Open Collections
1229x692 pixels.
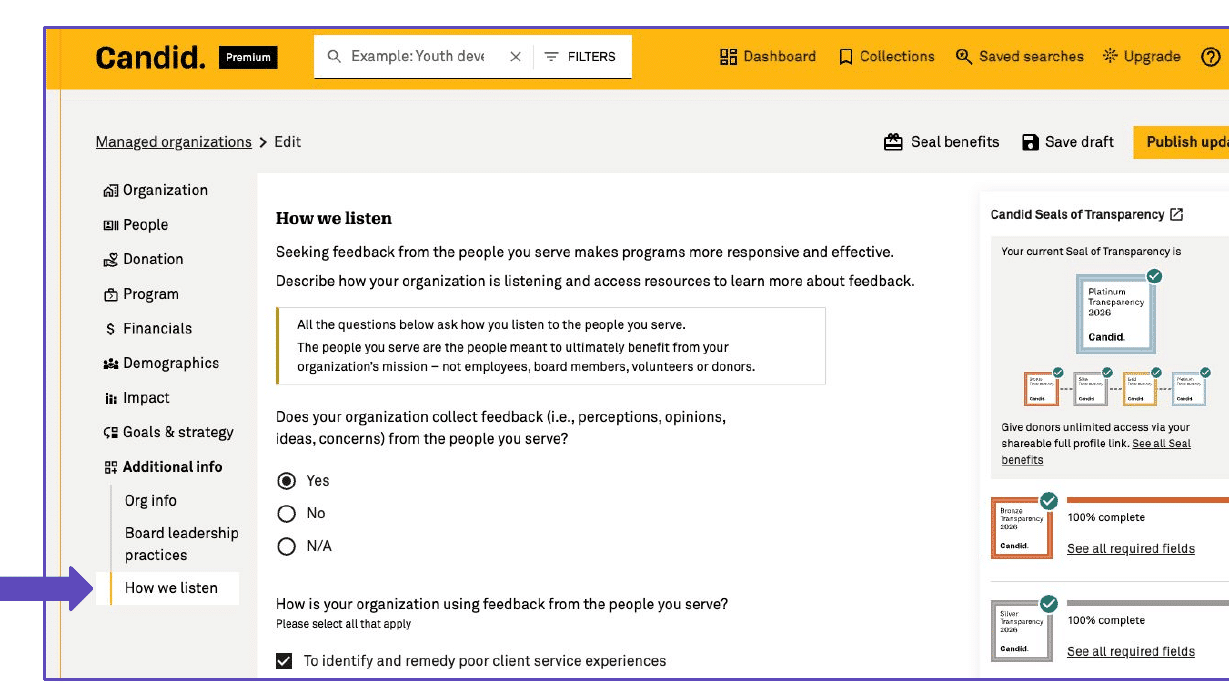click(x=886, y=57)
